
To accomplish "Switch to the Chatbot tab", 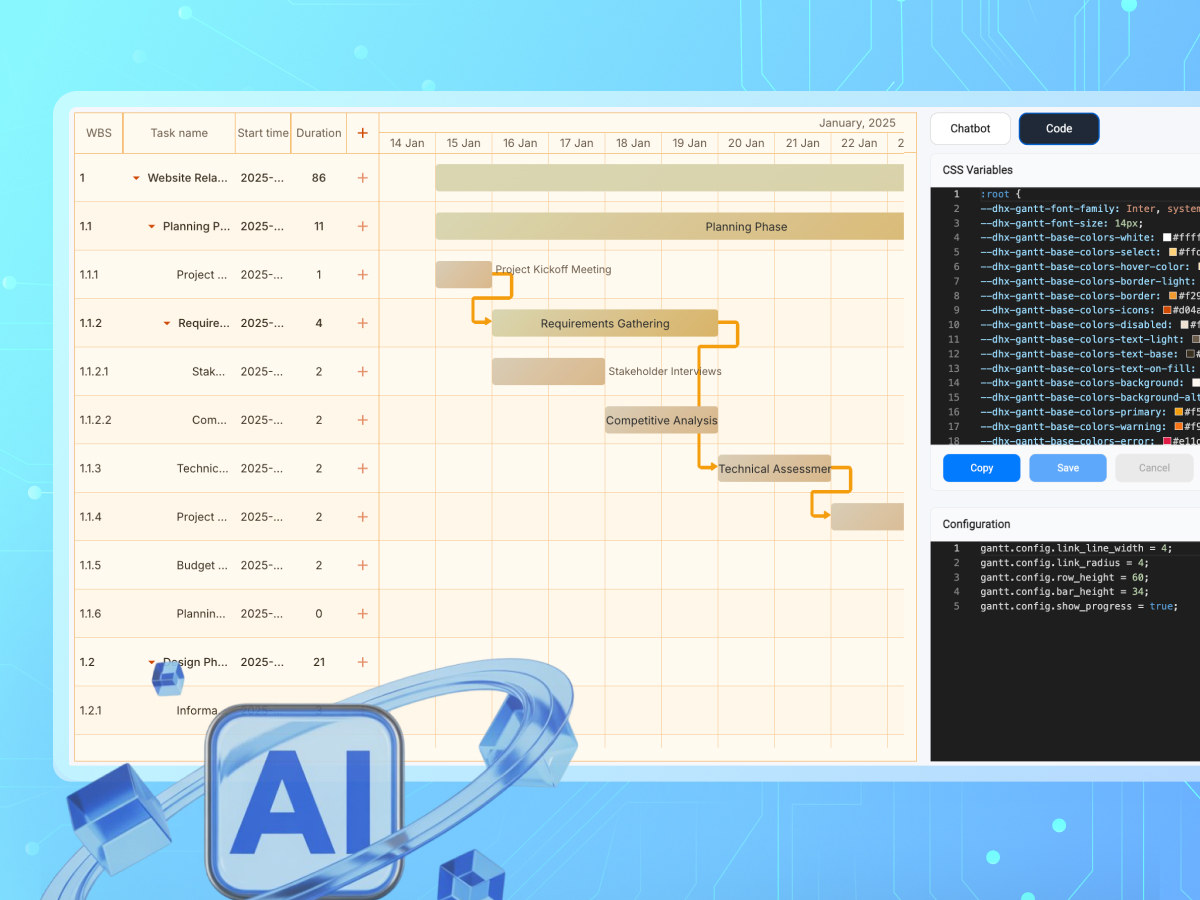I will [970, 128].
